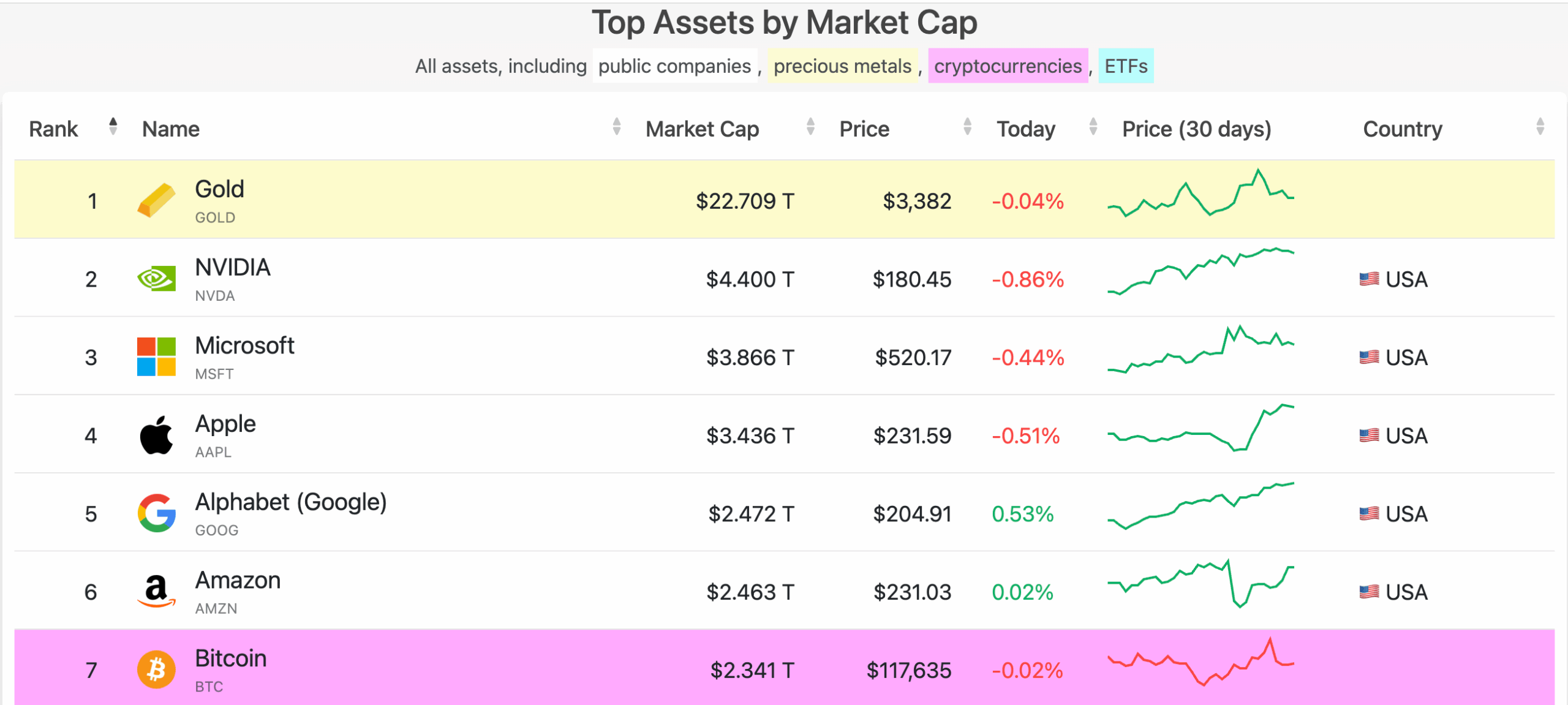View Apple 30-day price chart
Image resolution: width=1568 pixels, height=705 pixels.
pyautogui.click(x=1200, y=428)
